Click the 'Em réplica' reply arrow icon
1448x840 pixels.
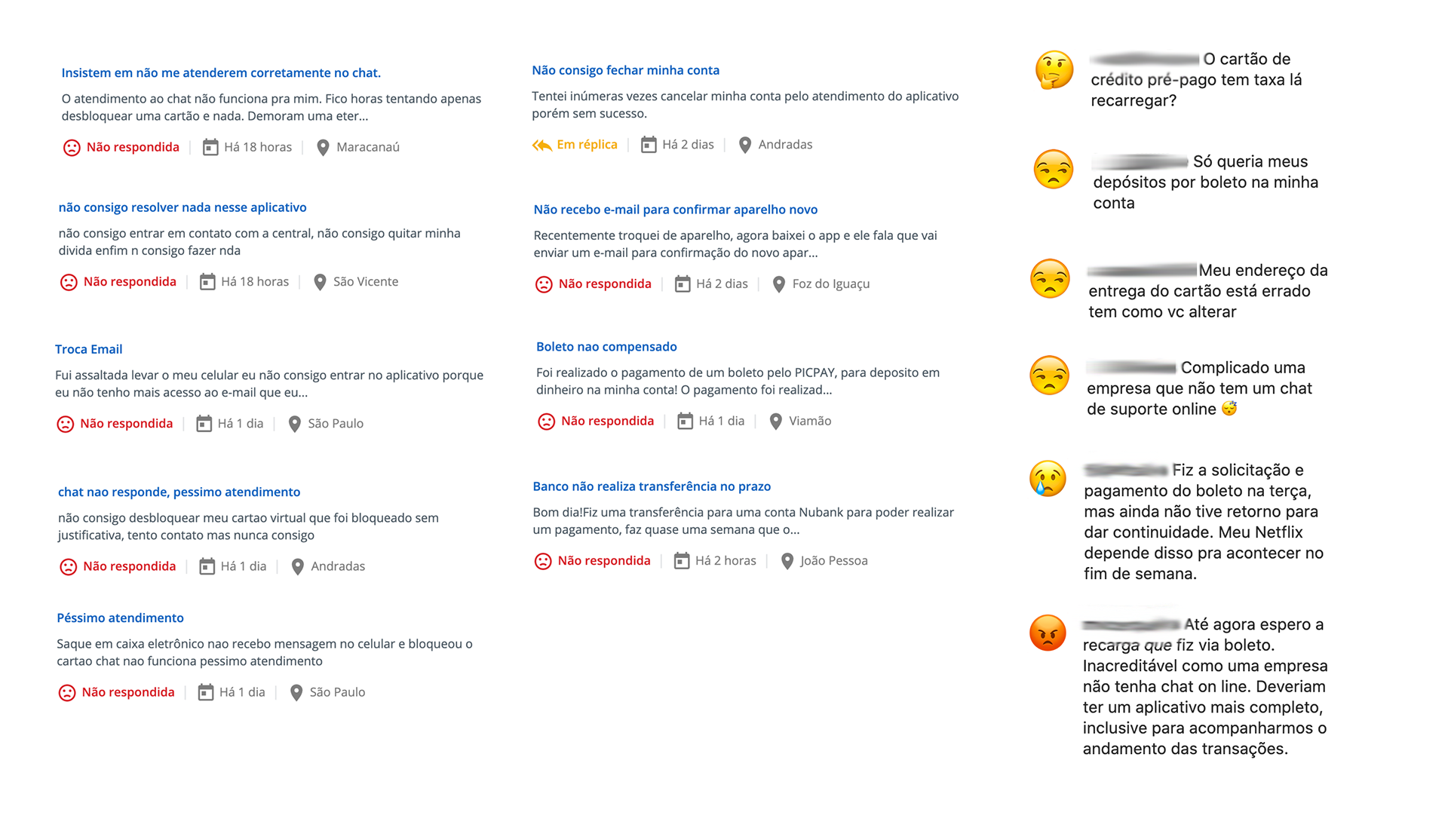coord(541,145)
